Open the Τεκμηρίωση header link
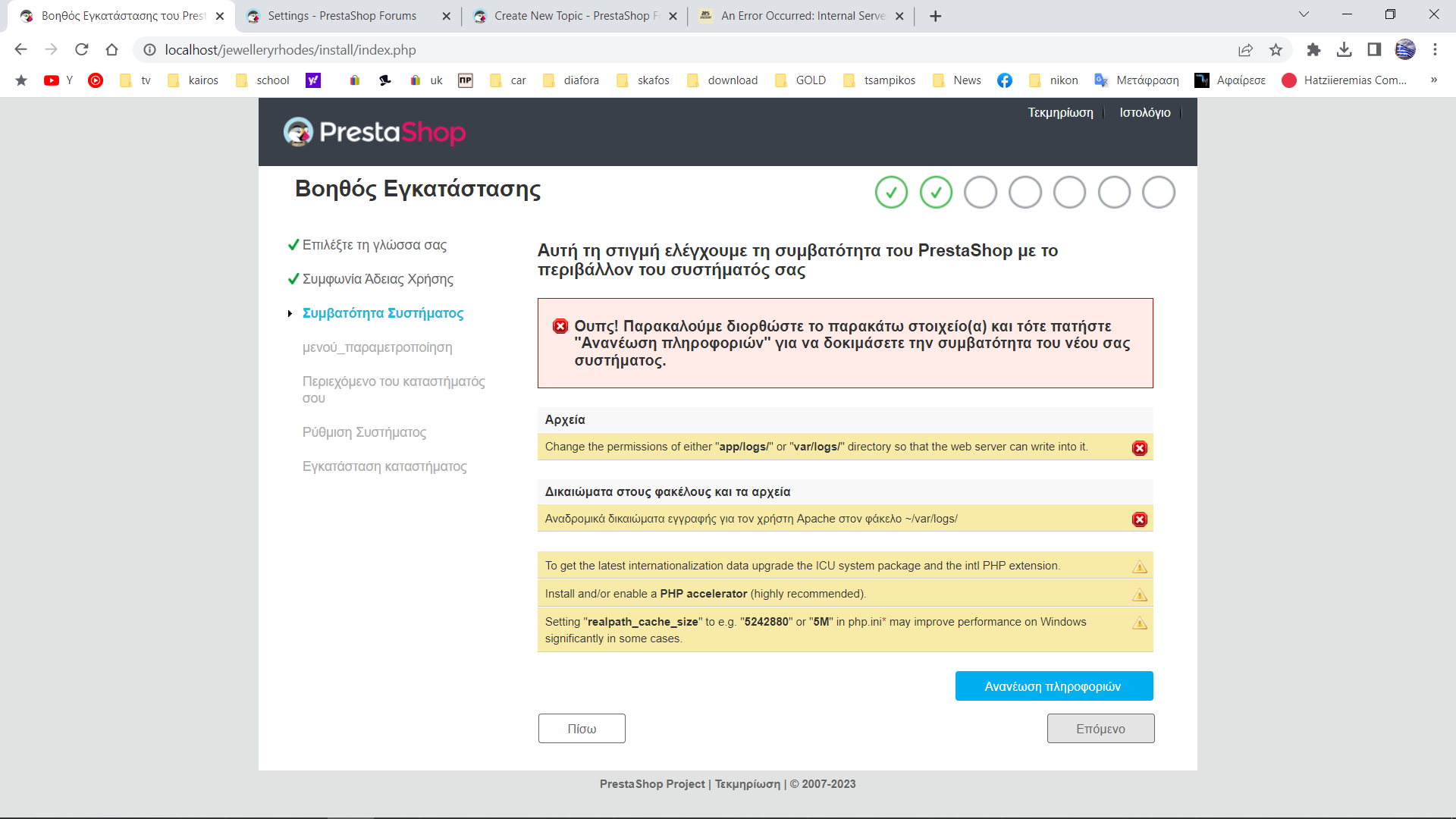 (1060, 113)
